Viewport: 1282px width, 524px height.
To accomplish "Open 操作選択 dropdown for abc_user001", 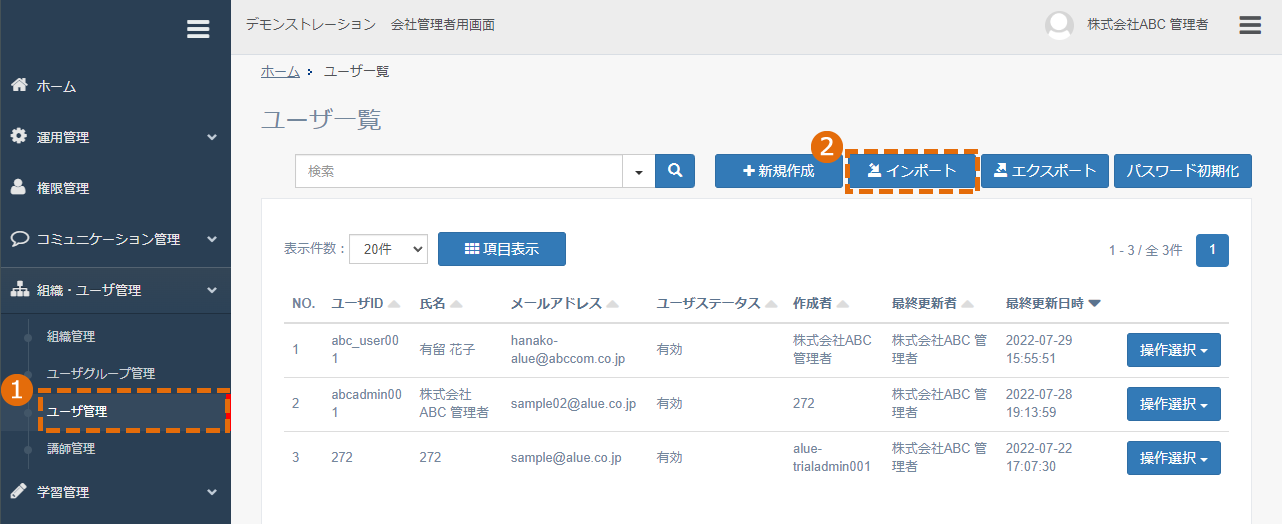I will pyautogui.click(x=1174, y=350).
